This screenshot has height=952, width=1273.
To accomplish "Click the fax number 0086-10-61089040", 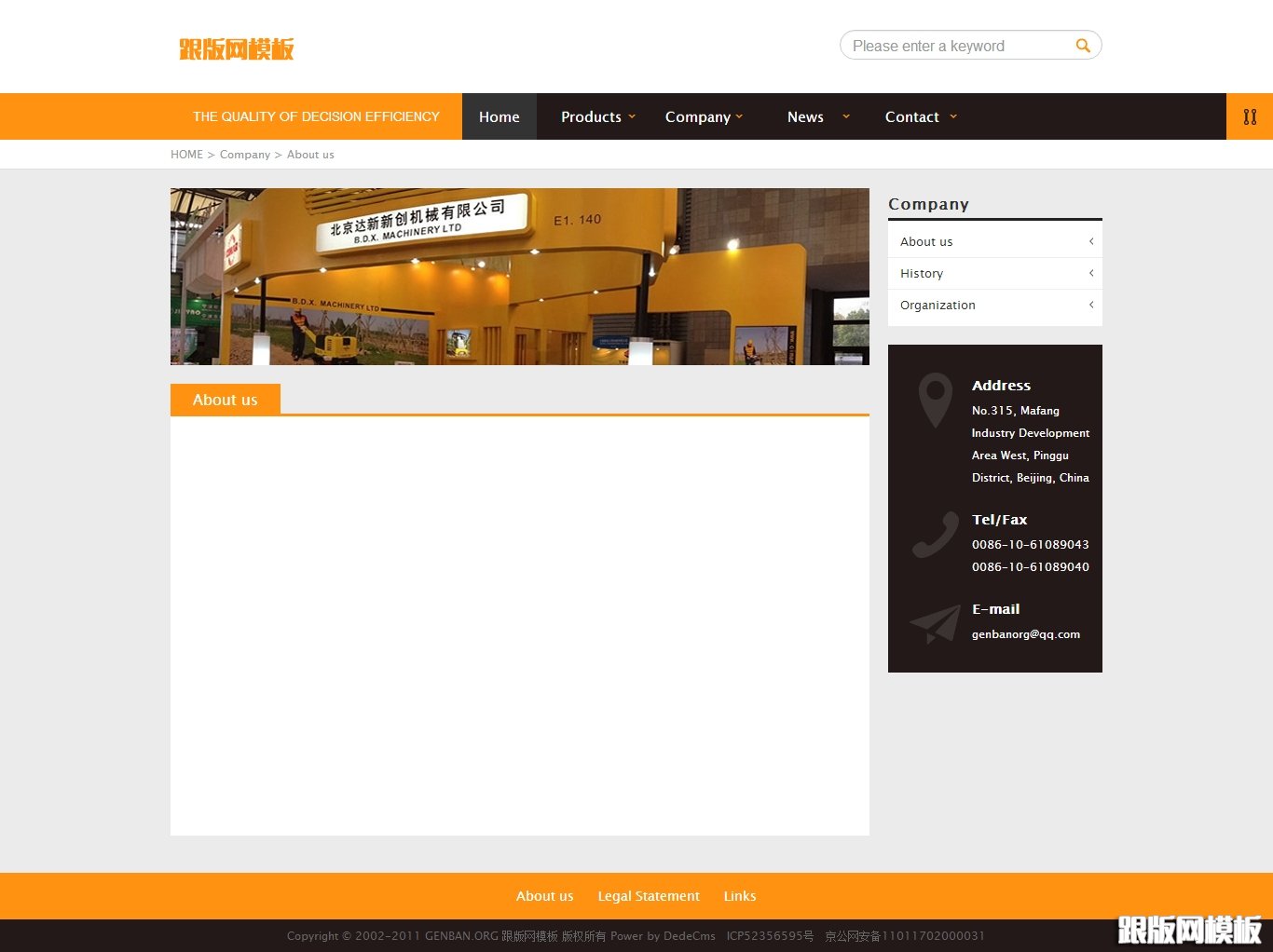I will point(1031,567).
